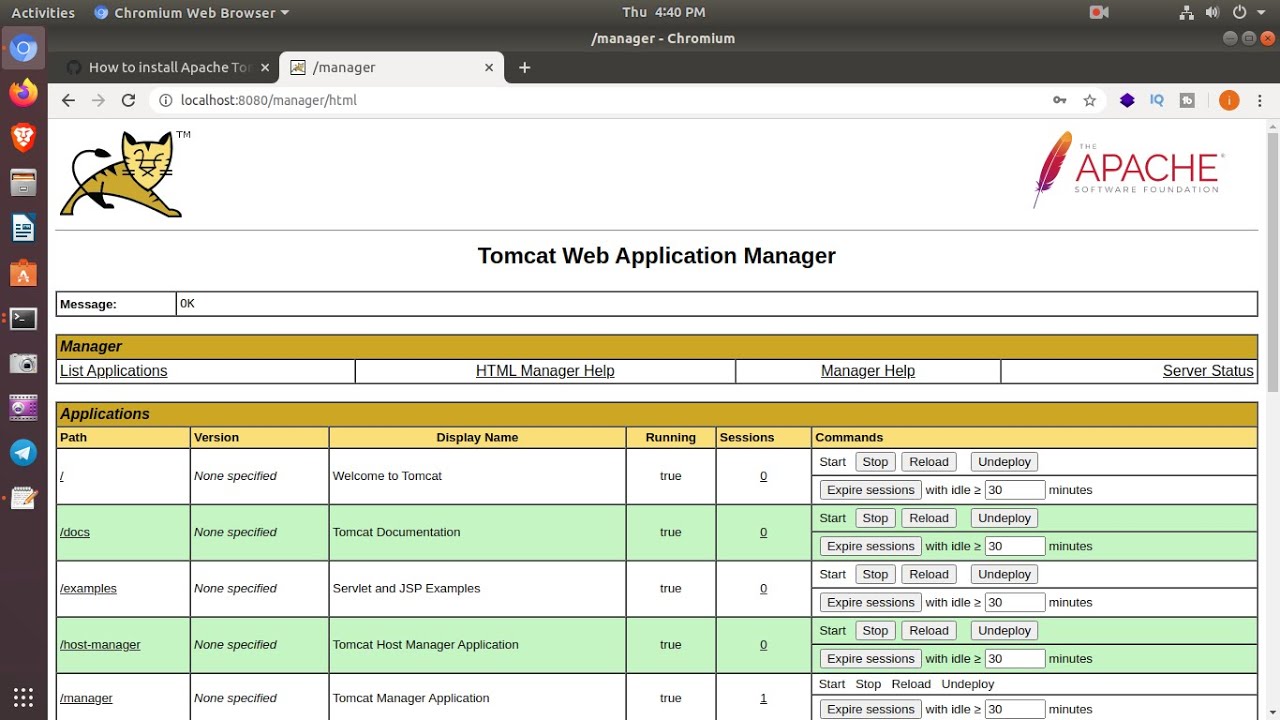Reload the /manager page
The height and width of the screenshot is (720, 1280).
(x=128, y=100)
